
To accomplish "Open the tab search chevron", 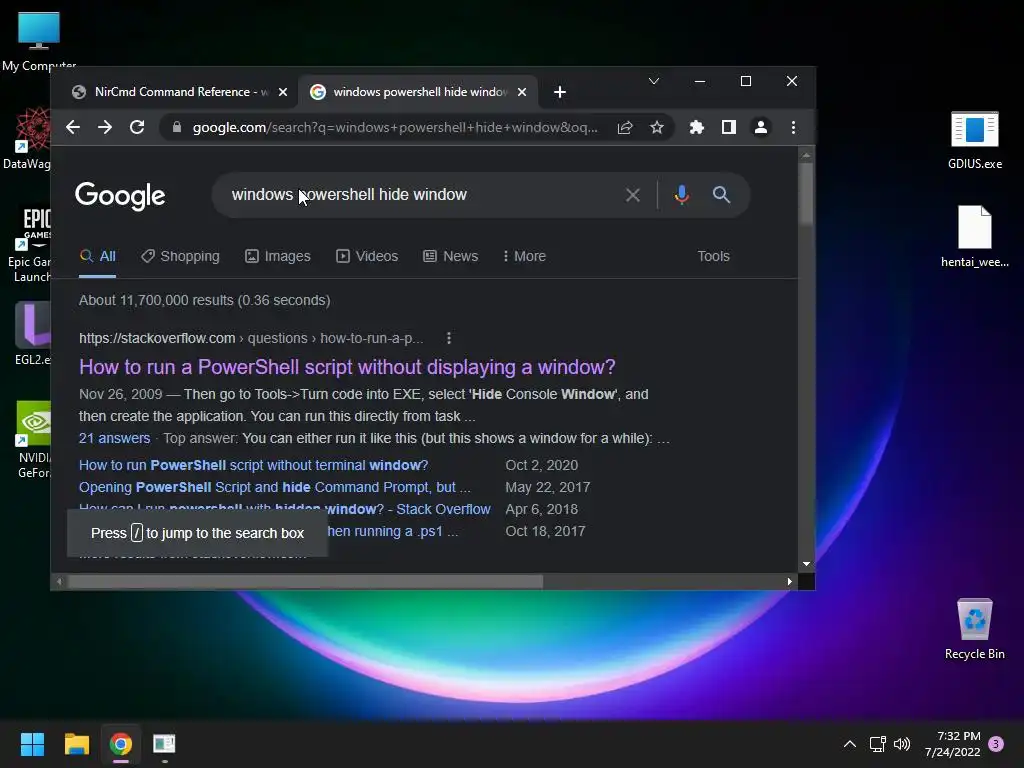I will coord(654,81).
